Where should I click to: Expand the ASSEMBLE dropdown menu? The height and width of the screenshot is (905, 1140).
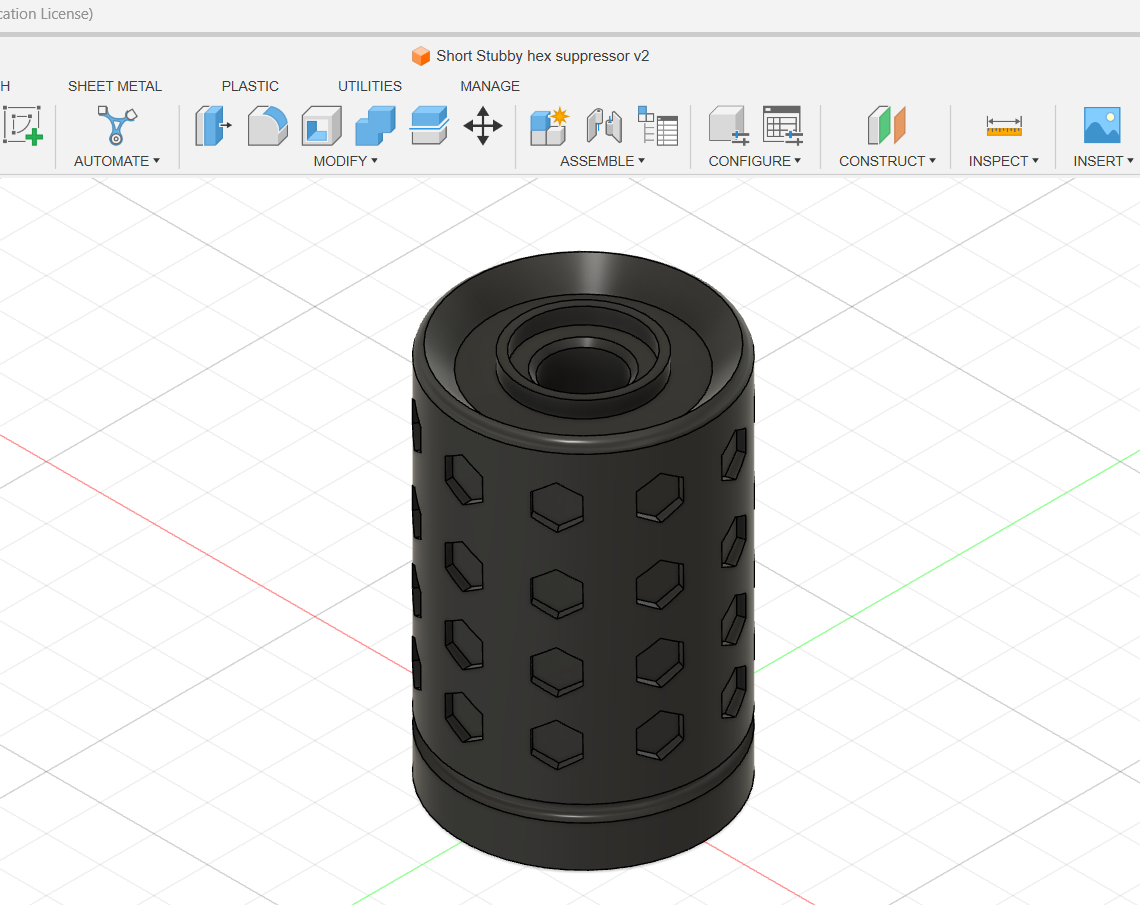click(x=602, y=161)
